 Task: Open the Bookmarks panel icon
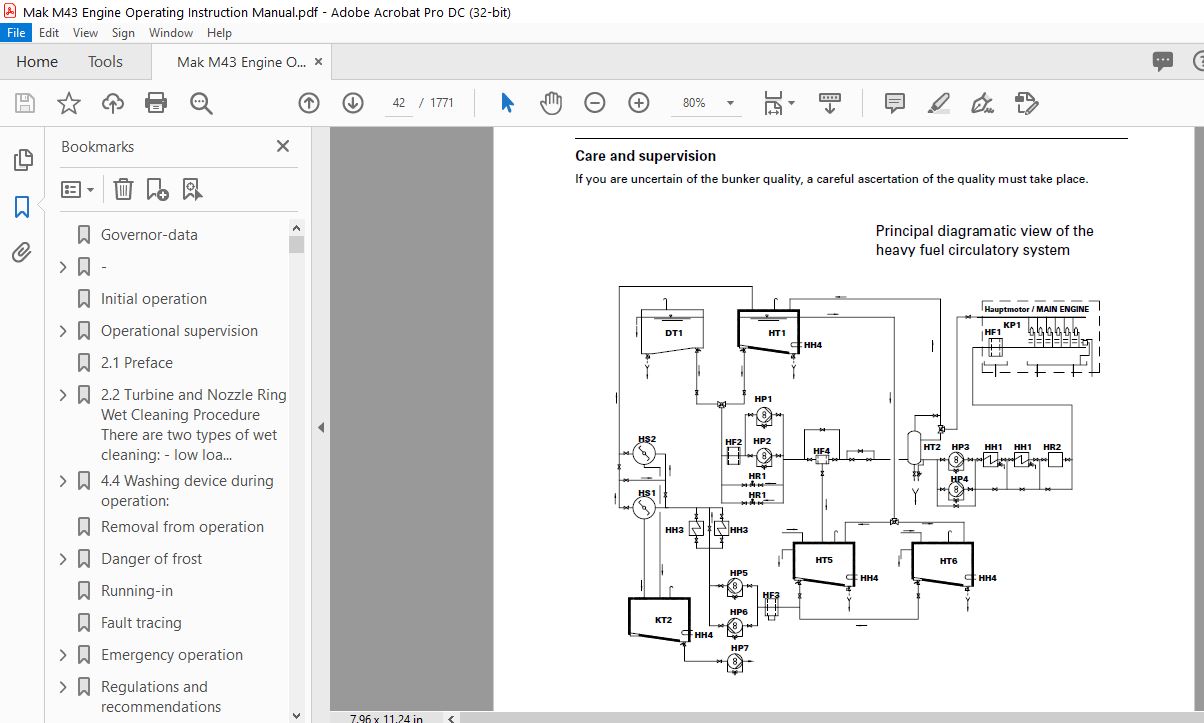click(22, 207)
